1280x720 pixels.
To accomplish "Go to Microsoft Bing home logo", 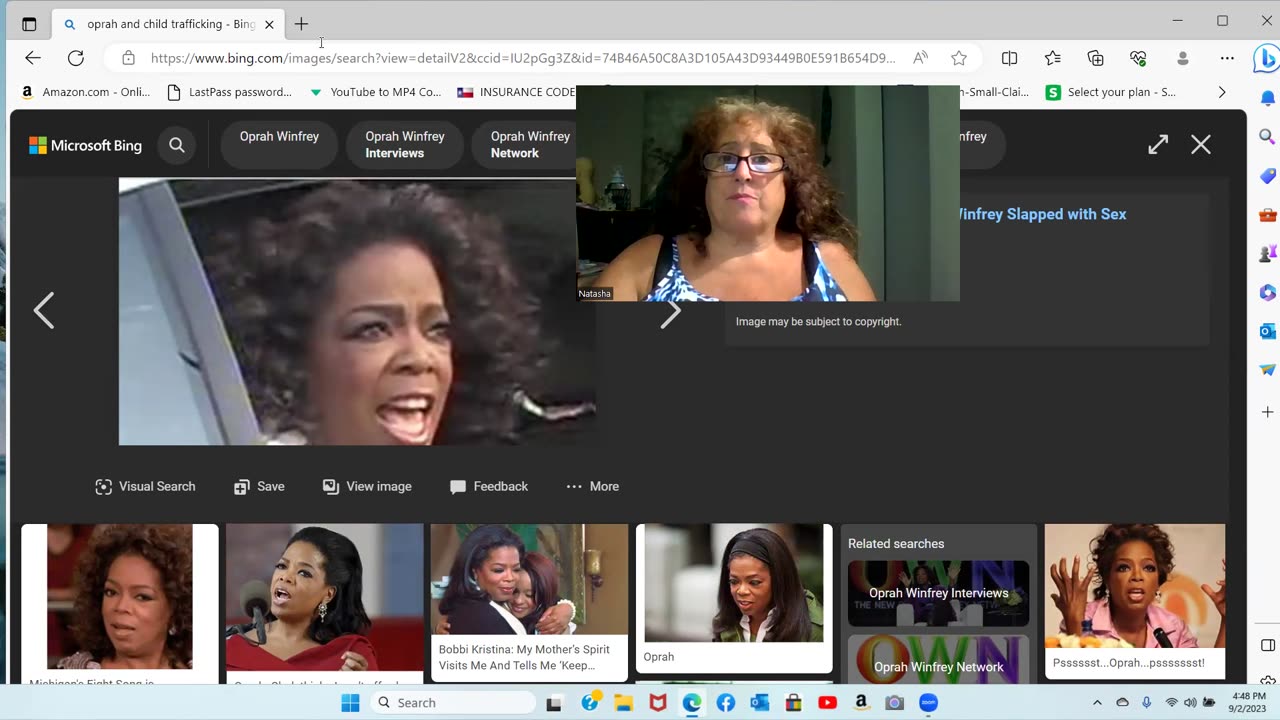I will click(85, 145).
